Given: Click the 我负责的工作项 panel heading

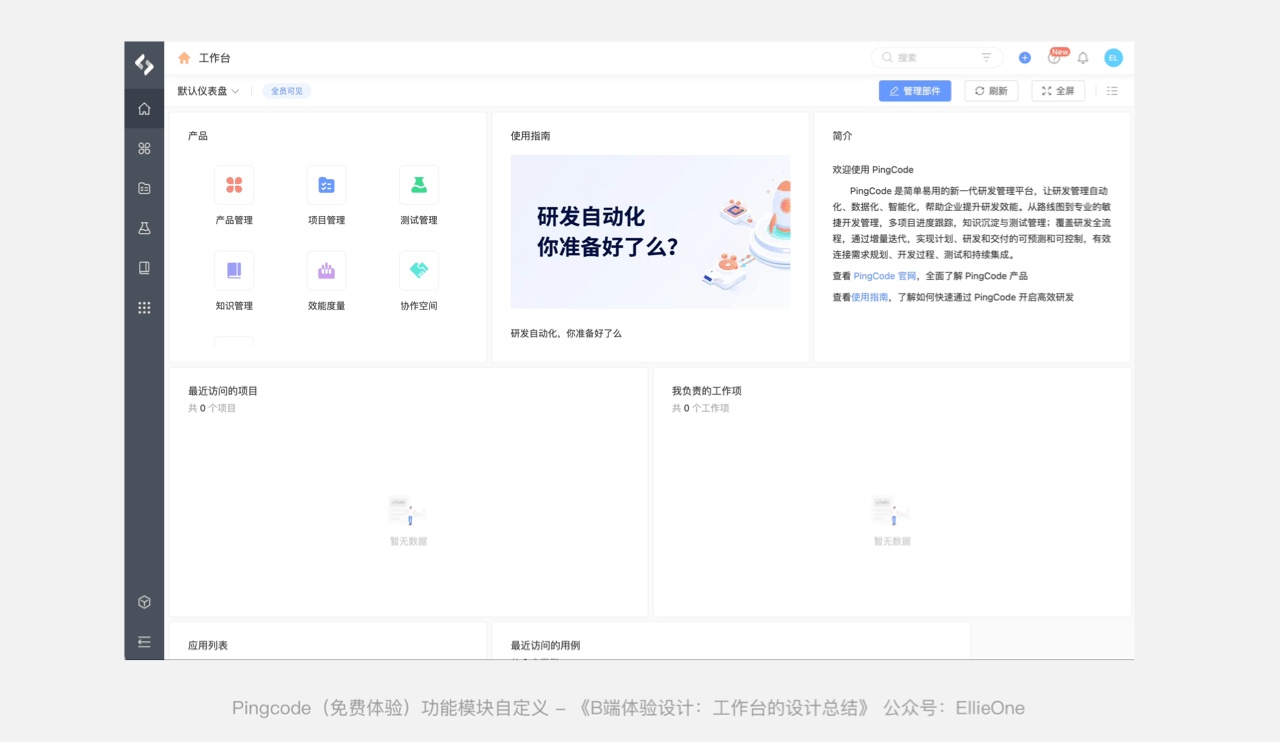Looking at the screenshot, I should [707, 391].
